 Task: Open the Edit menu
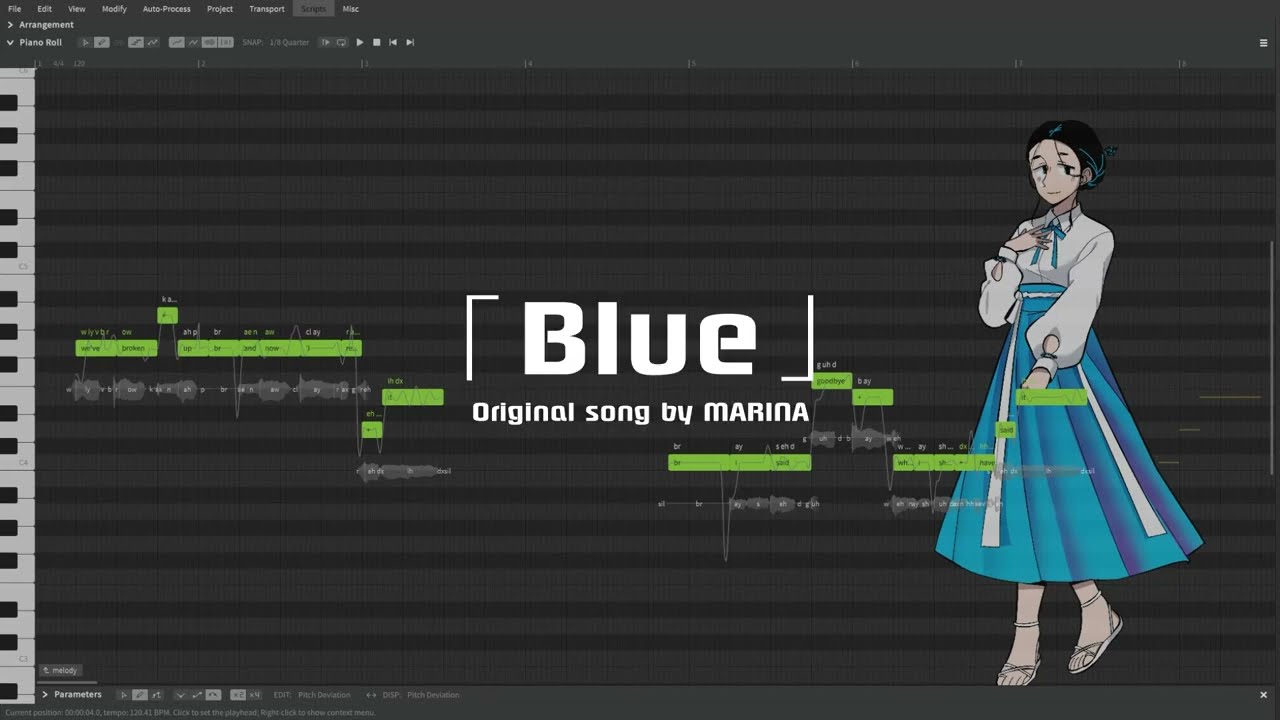pos(45,9)
